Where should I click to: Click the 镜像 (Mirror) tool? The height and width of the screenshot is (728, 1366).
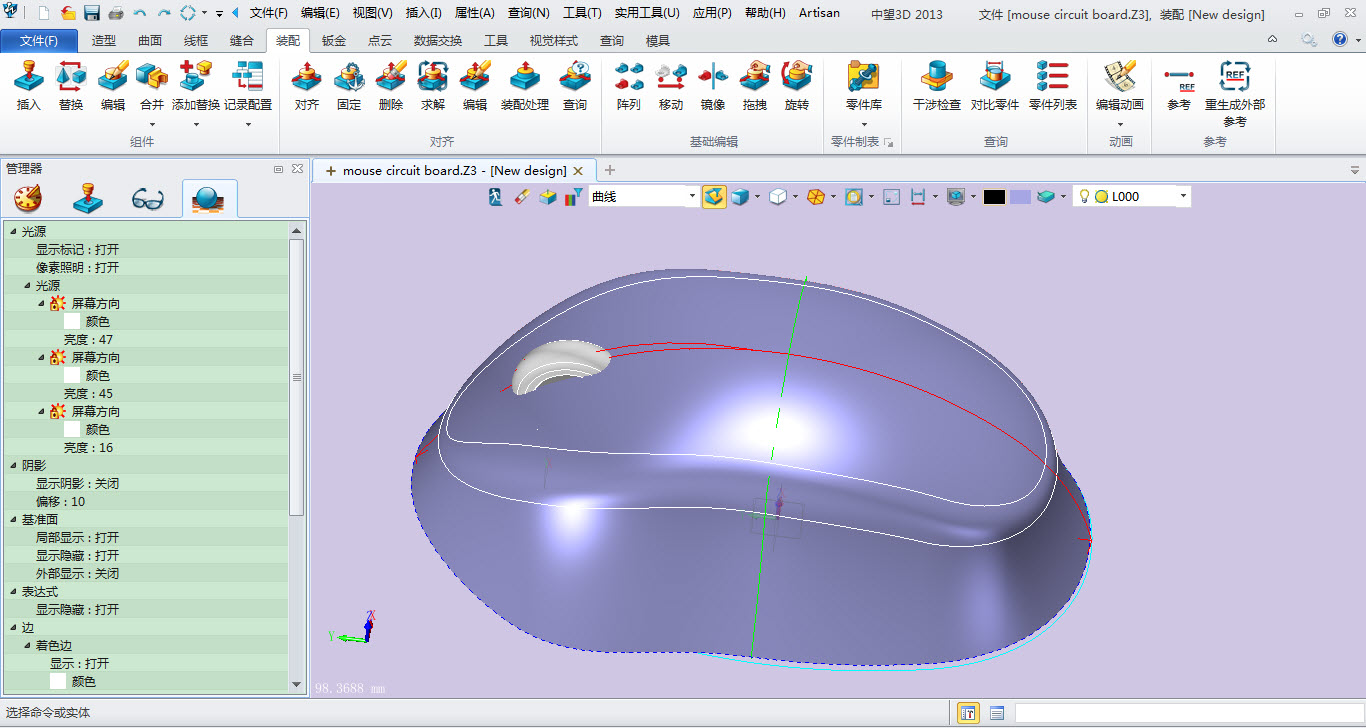713,85
